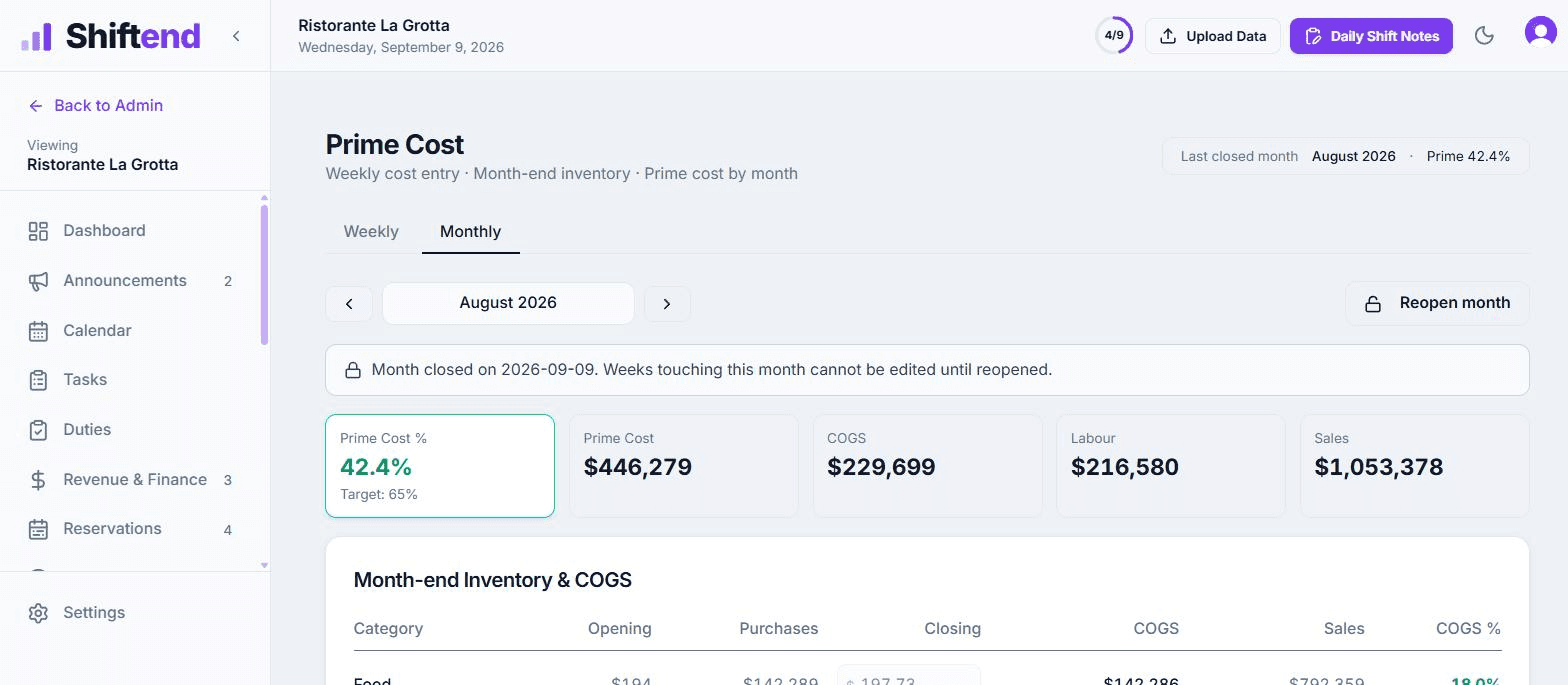1568x685 pixels.
Task: Open the 4/9 progress ring indicator
Action: (1114, 36)
